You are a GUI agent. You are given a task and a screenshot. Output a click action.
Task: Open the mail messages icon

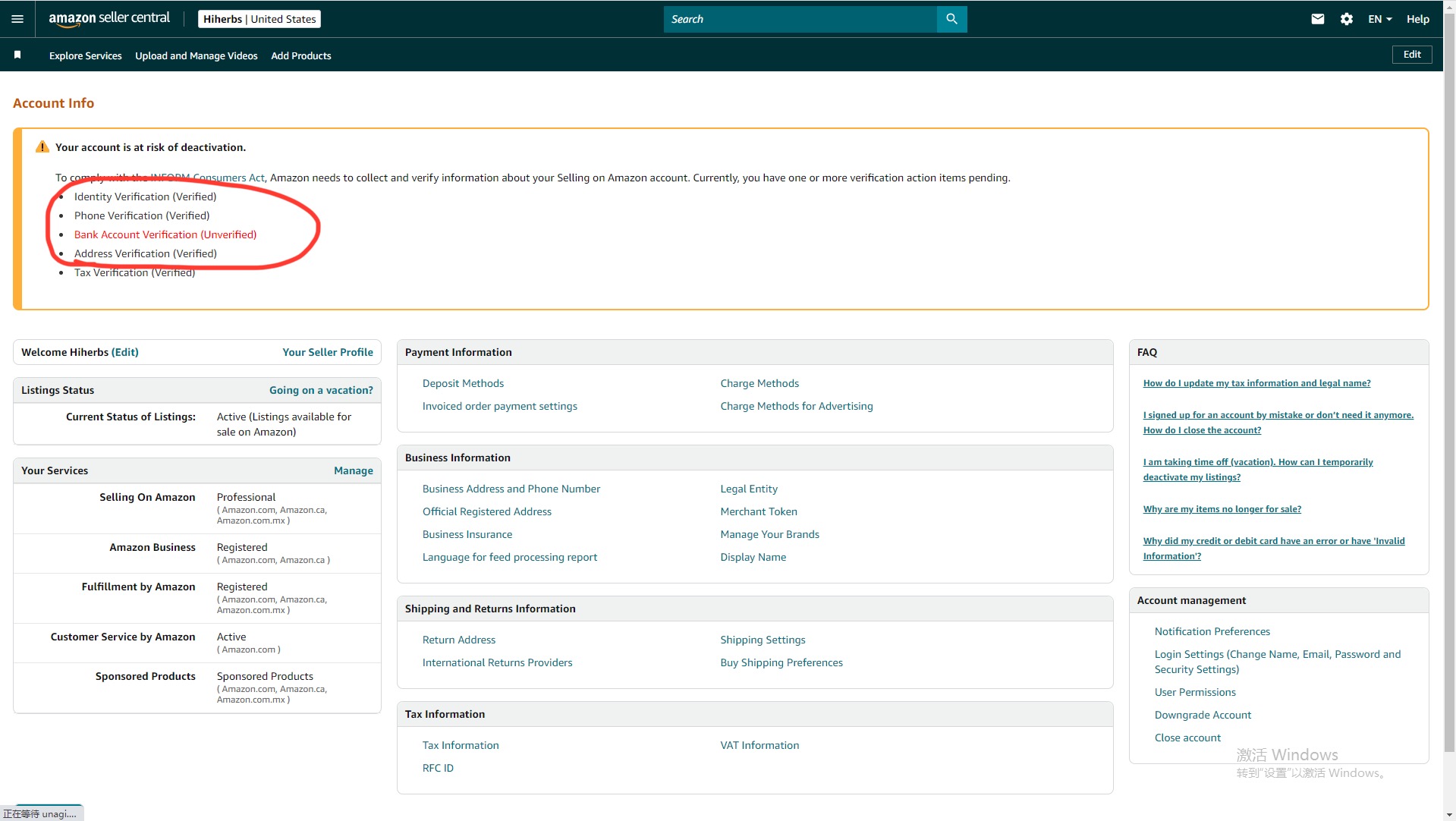coord(1318,19)
